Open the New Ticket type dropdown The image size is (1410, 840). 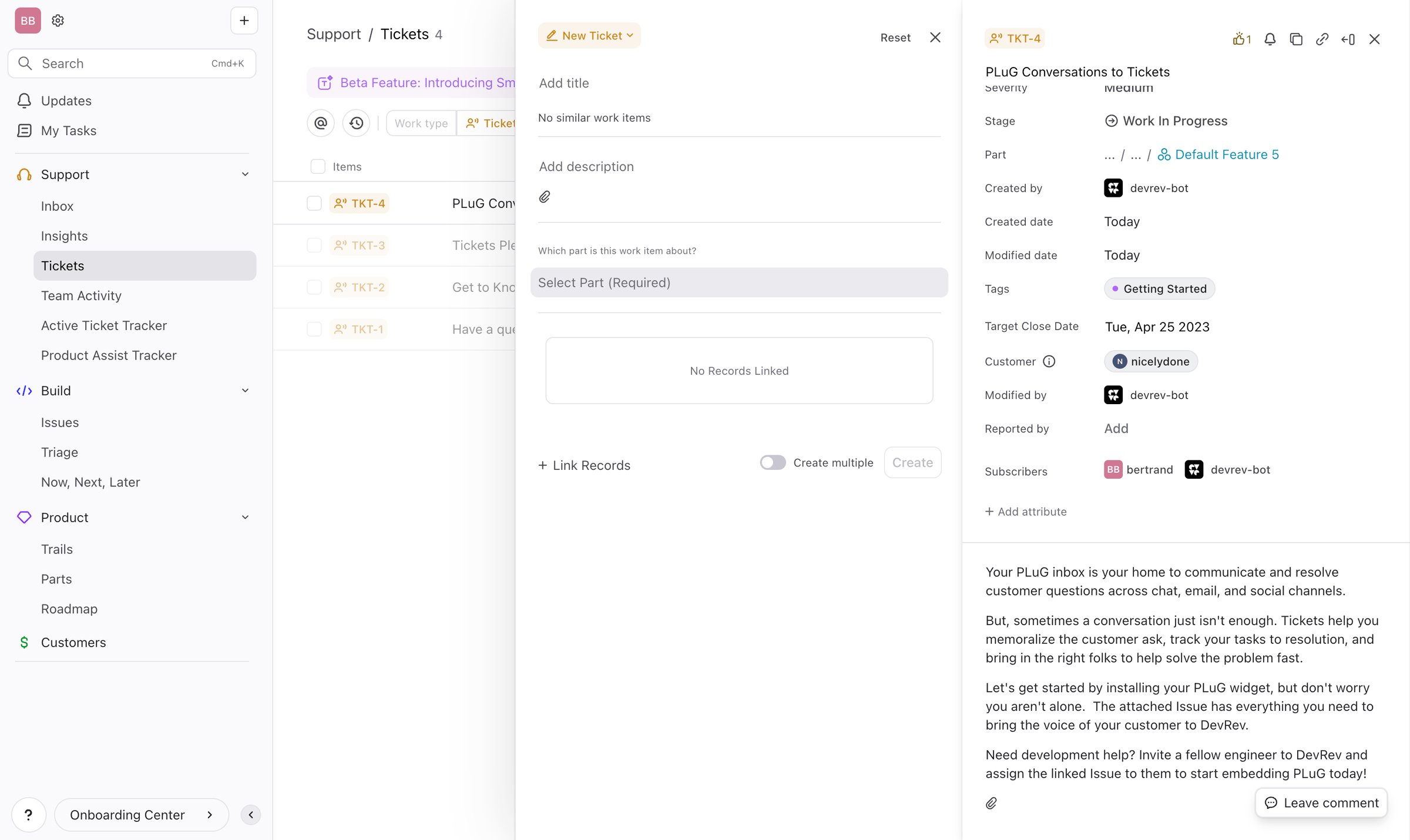(x=589, y=36)
